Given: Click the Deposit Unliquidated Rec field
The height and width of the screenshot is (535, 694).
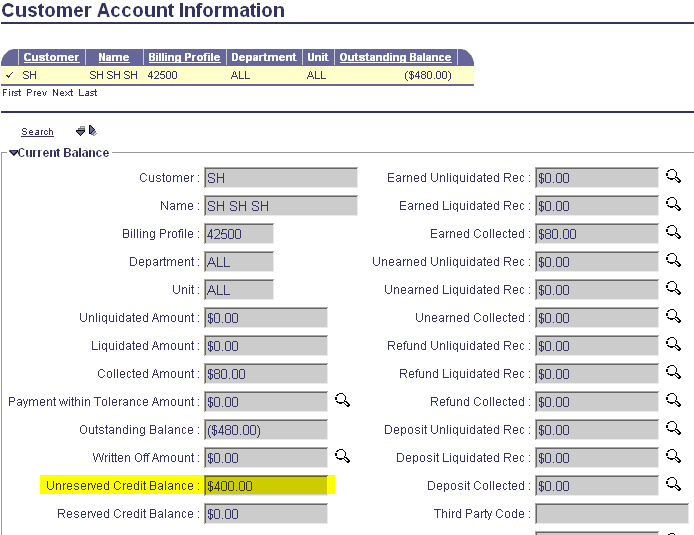Looking at the screenshot, I should 597,430.
